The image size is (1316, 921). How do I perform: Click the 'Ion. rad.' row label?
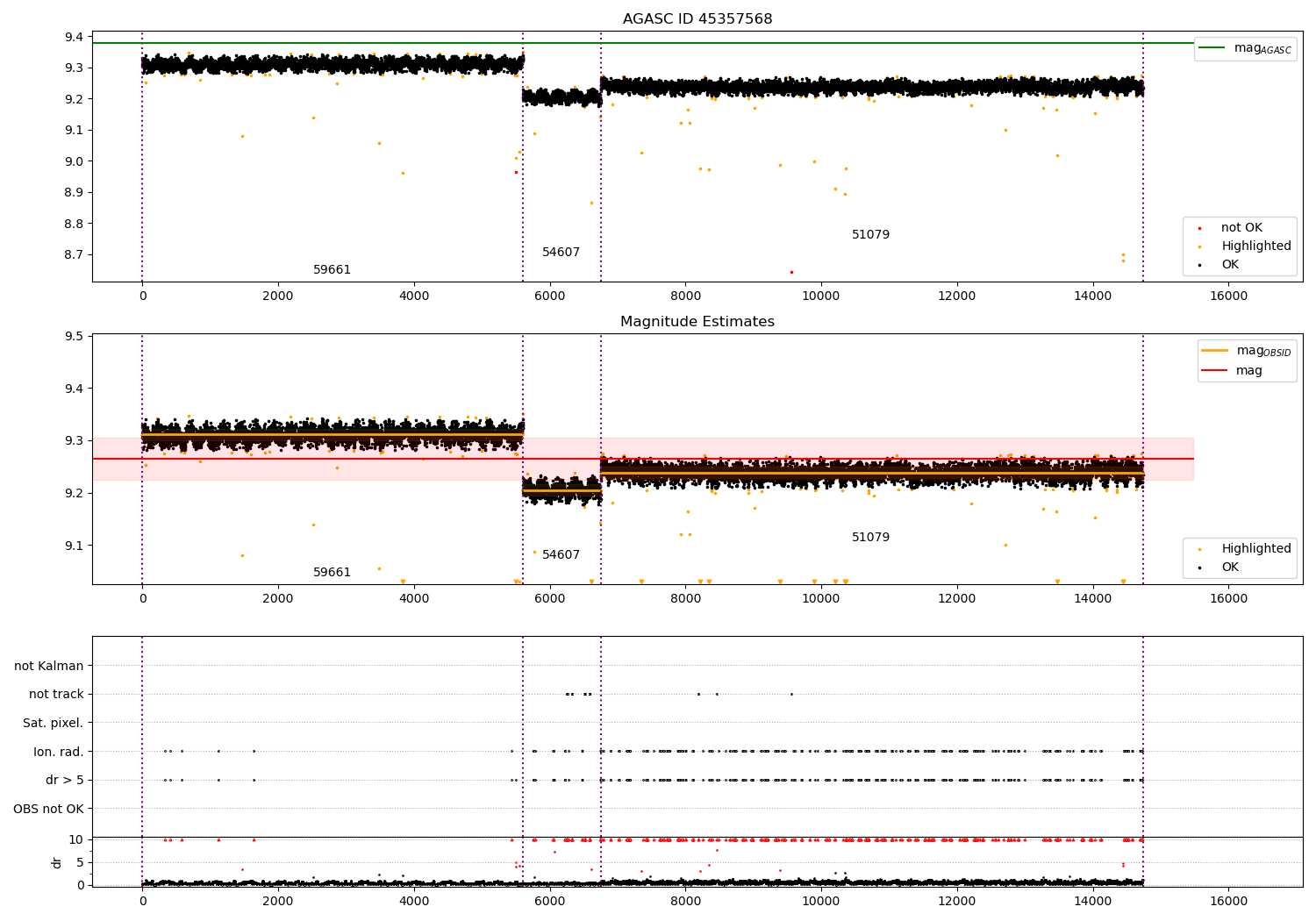coord(59,752)
